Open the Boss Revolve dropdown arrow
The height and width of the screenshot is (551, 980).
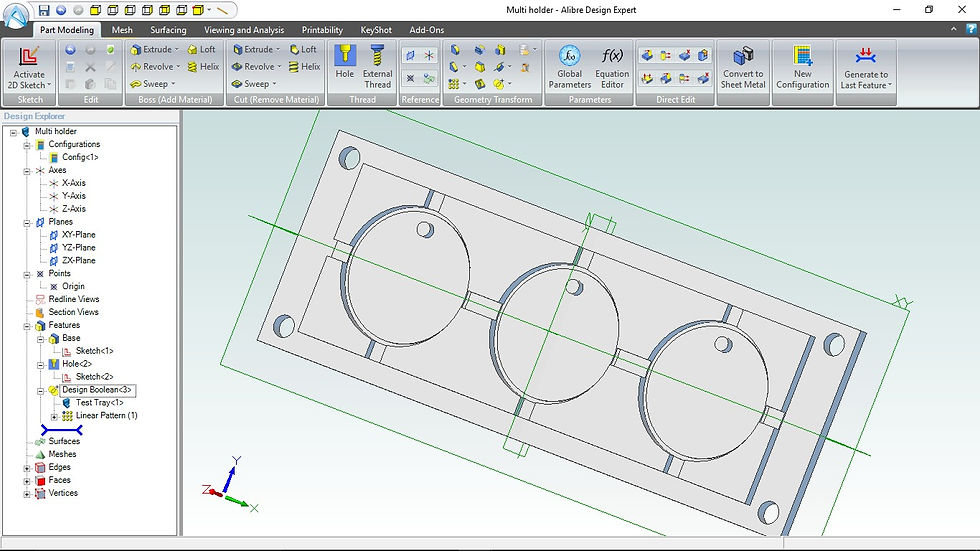[178, 67]
